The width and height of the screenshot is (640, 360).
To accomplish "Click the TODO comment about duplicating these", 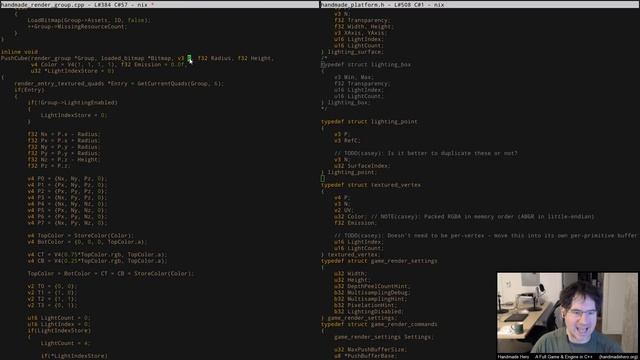I will (426, 153).
